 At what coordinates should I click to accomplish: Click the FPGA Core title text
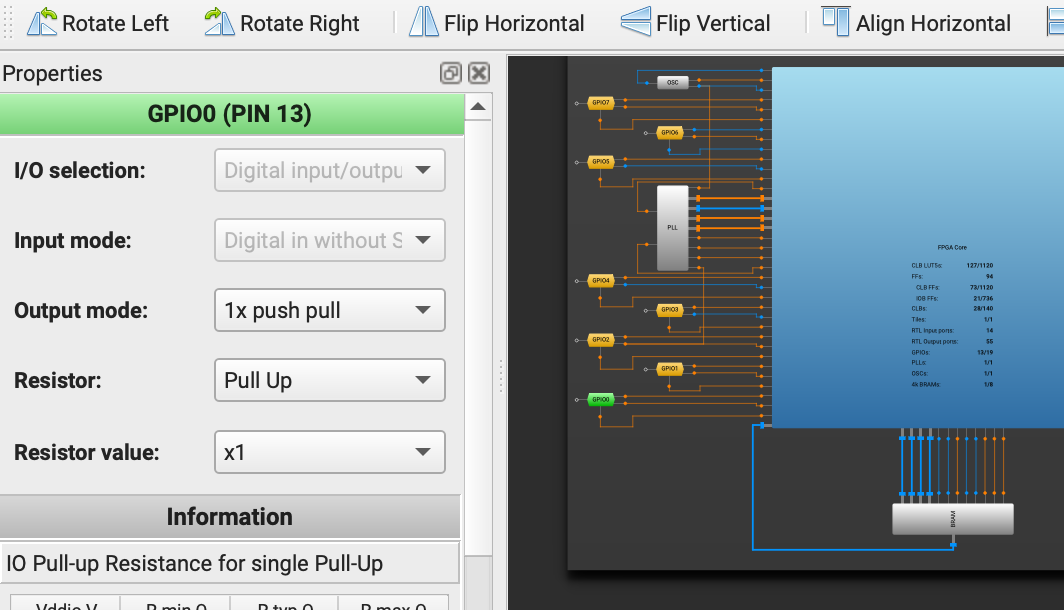[x=952, y=248]
